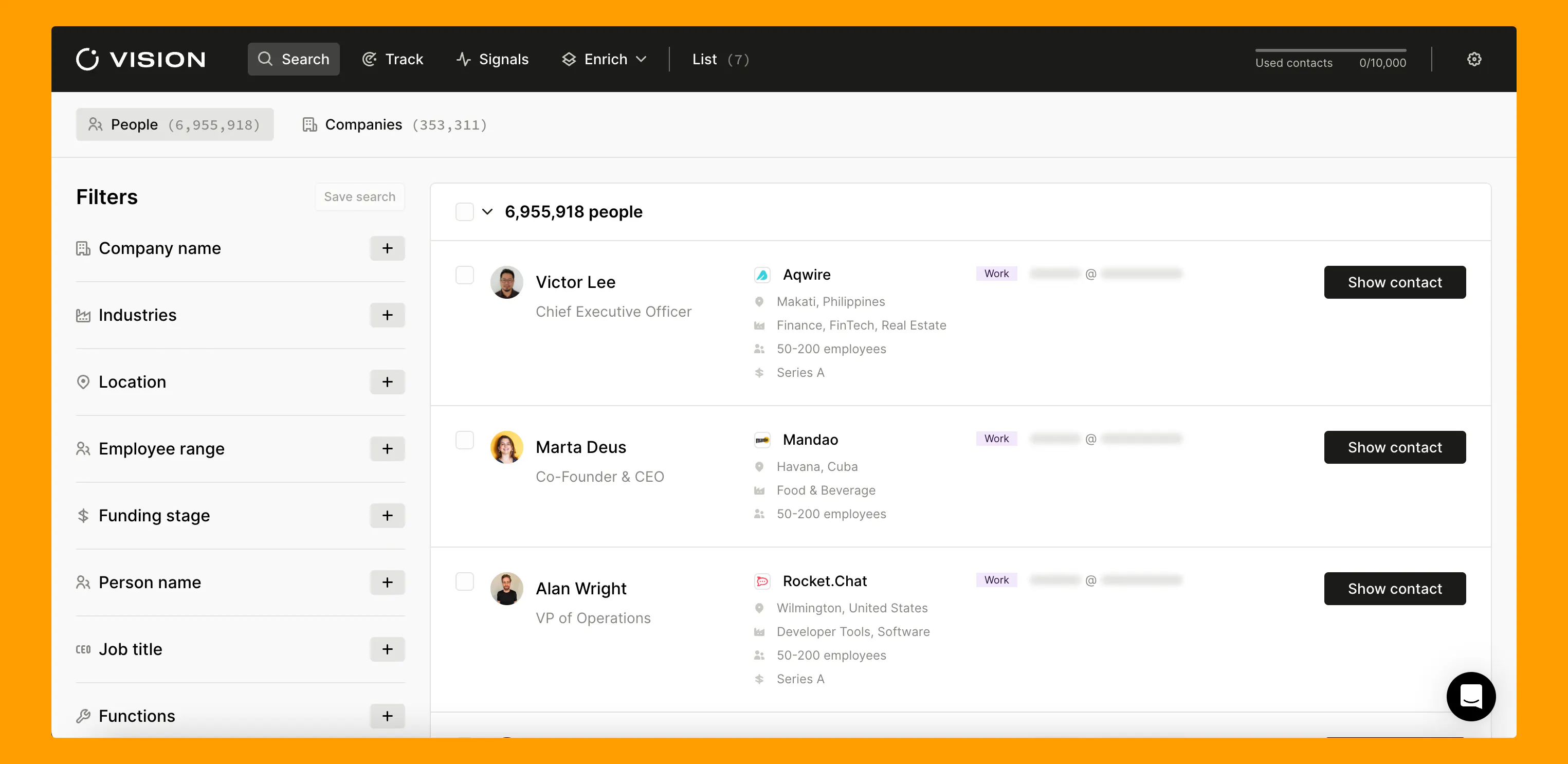Click the People tab users icon
The width and height of the screenshot is (1568, 764).
(x=96, y=125)
